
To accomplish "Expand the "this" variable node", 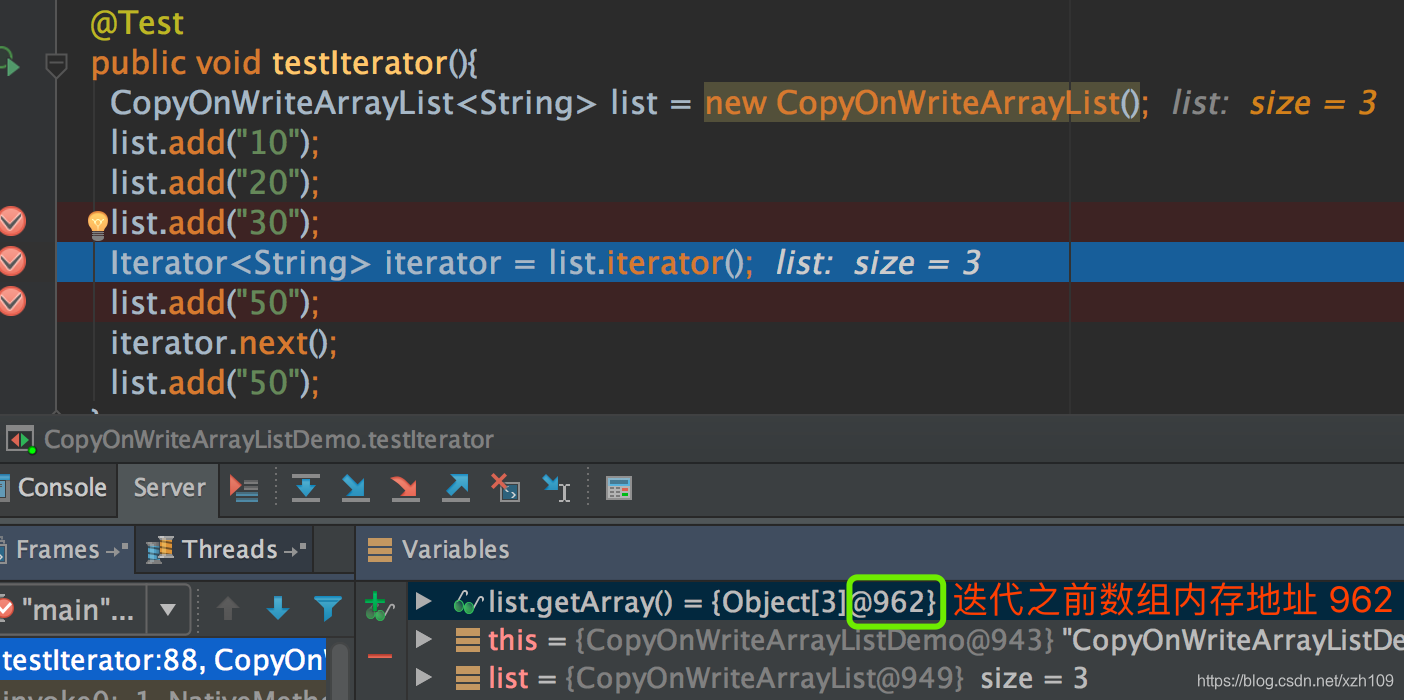I will click(x=424, y=639).
